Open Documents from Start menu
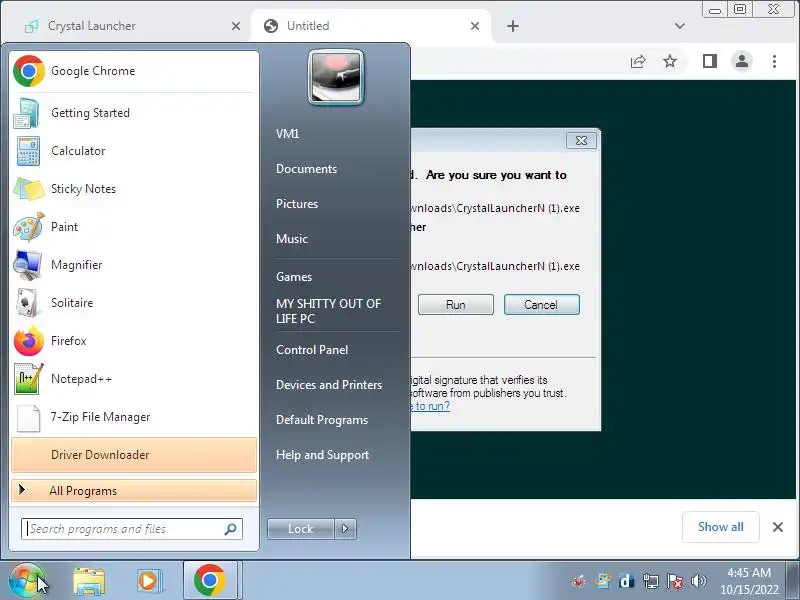The image size is (800, 600). tap(307, 169)
